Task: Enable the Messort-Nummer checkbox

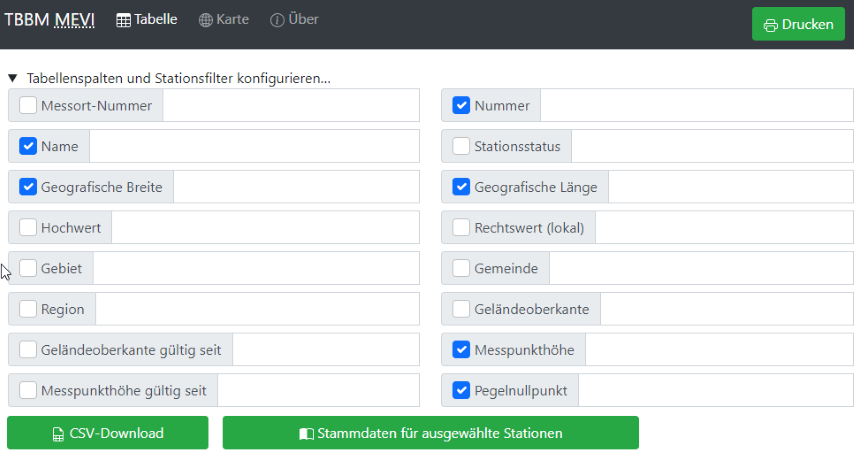Action: point(28,105)
